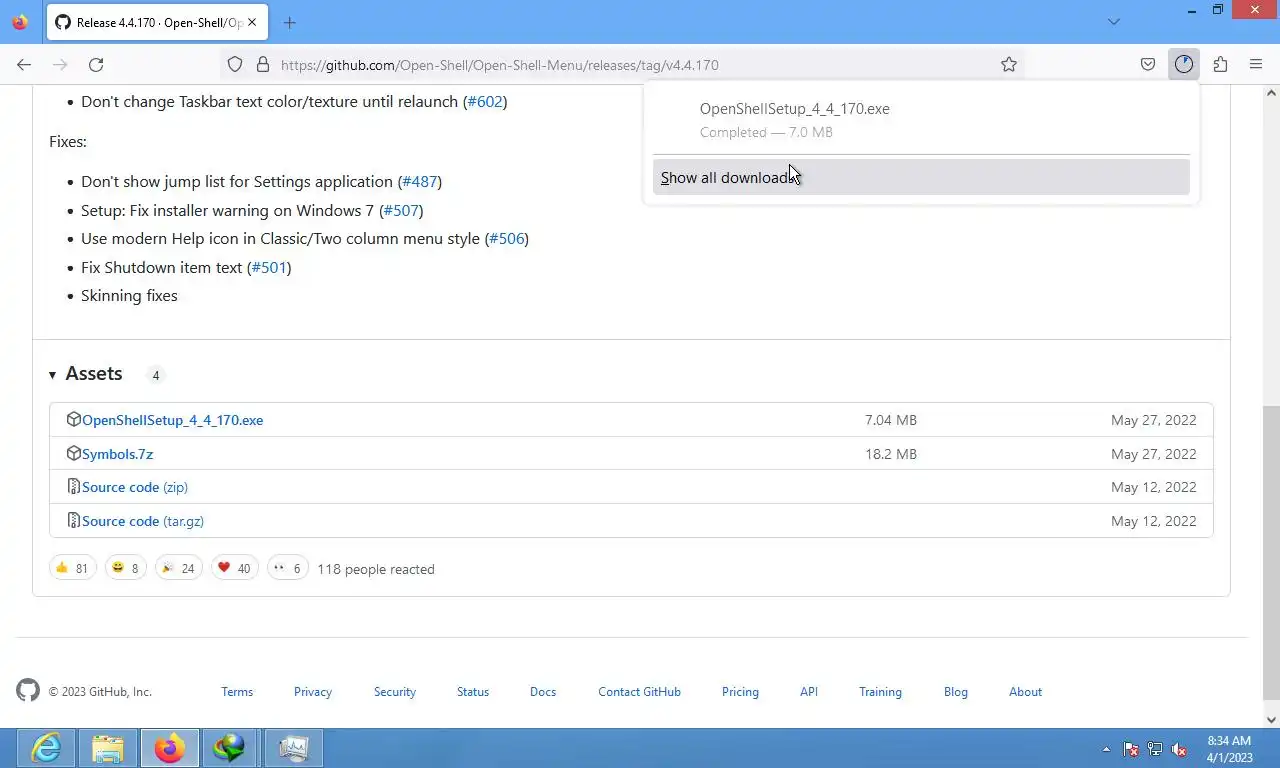Download OpenShellSetup_4_4_170.exe asset link
Viewport: 1280px width, 768px height.
point(172,420)
